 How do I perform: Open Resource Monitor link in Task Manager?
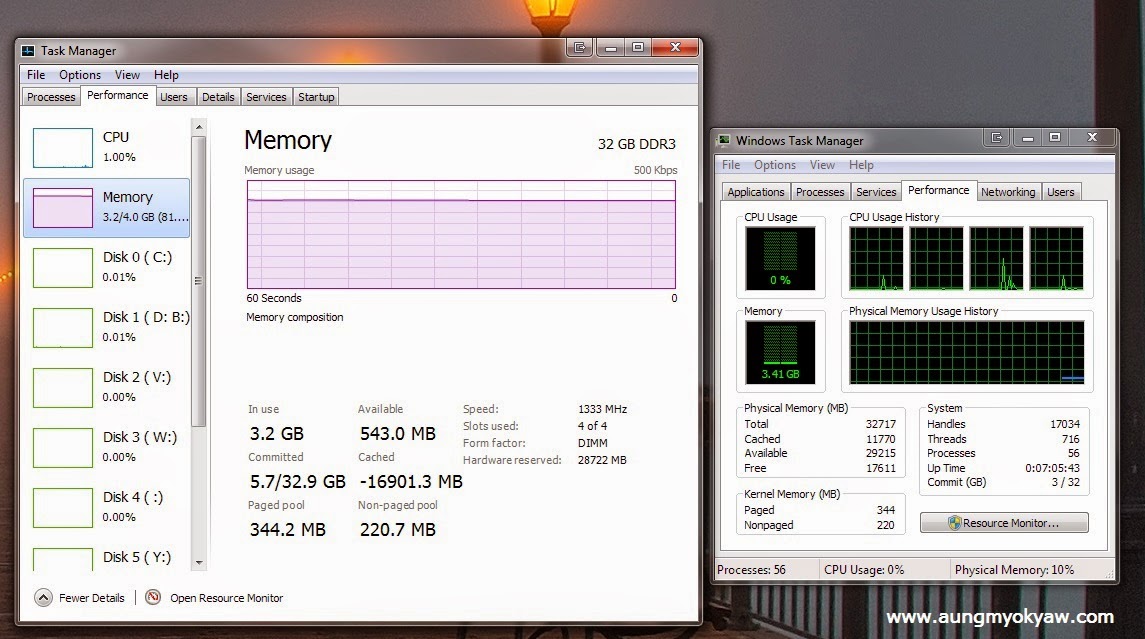pos(226,598)
